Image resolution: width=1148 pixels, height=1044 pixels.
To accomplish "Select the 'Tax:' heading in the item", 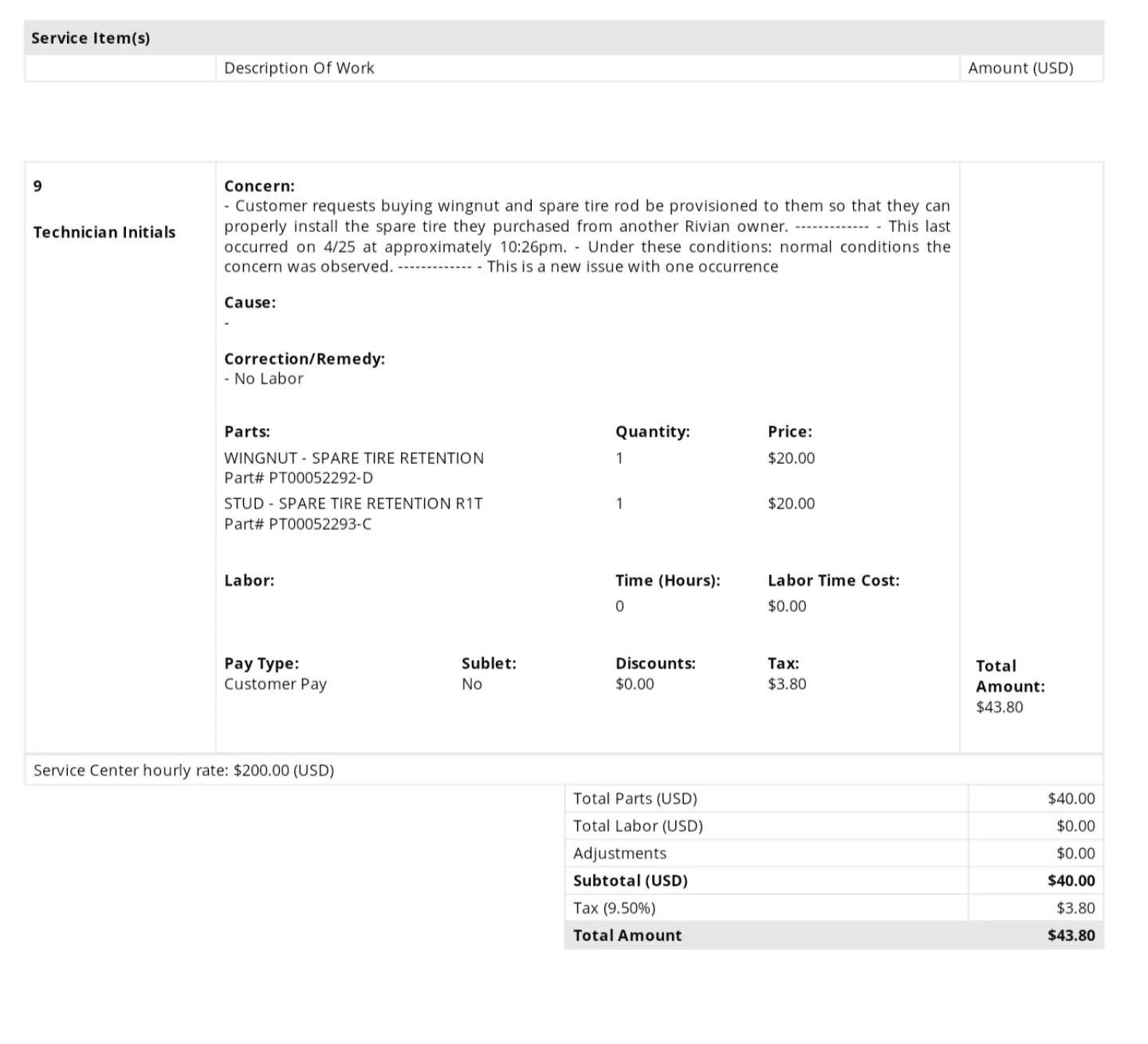I will (x=783, y=663).
